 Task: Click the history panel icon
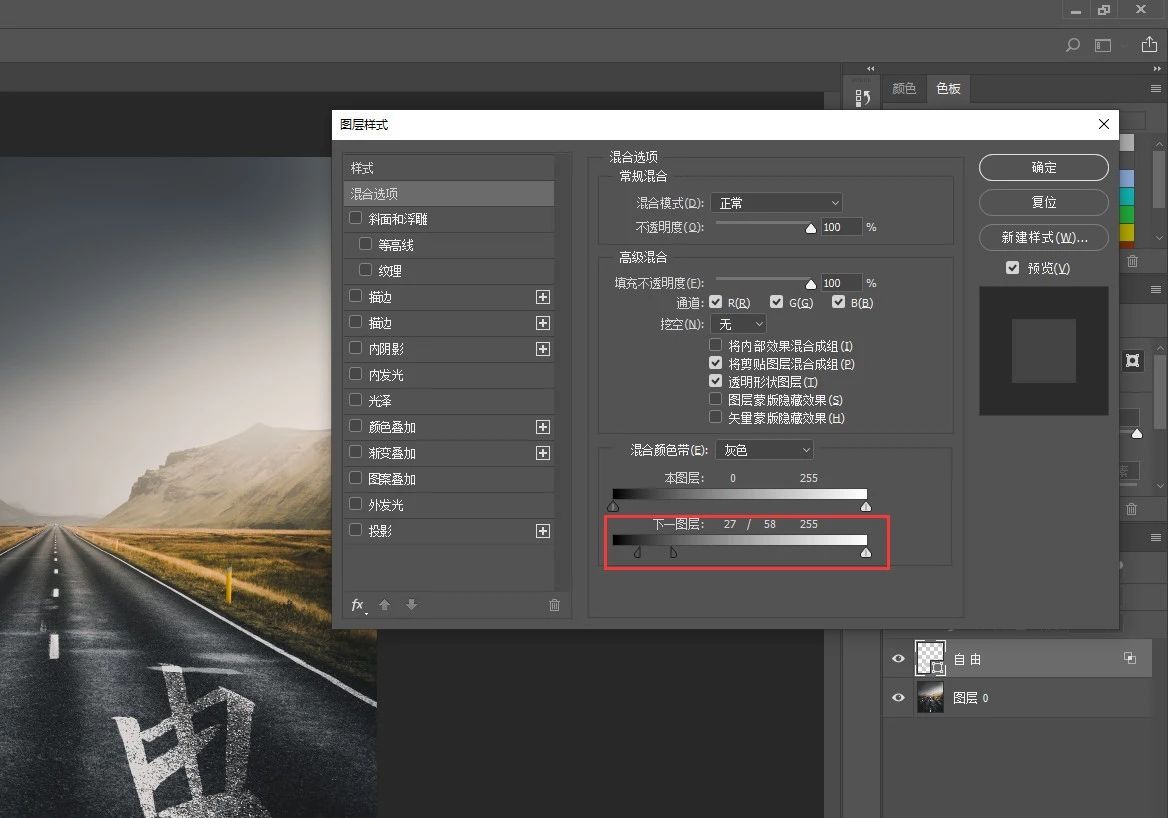pyautogui.click(x=861, y=98)
